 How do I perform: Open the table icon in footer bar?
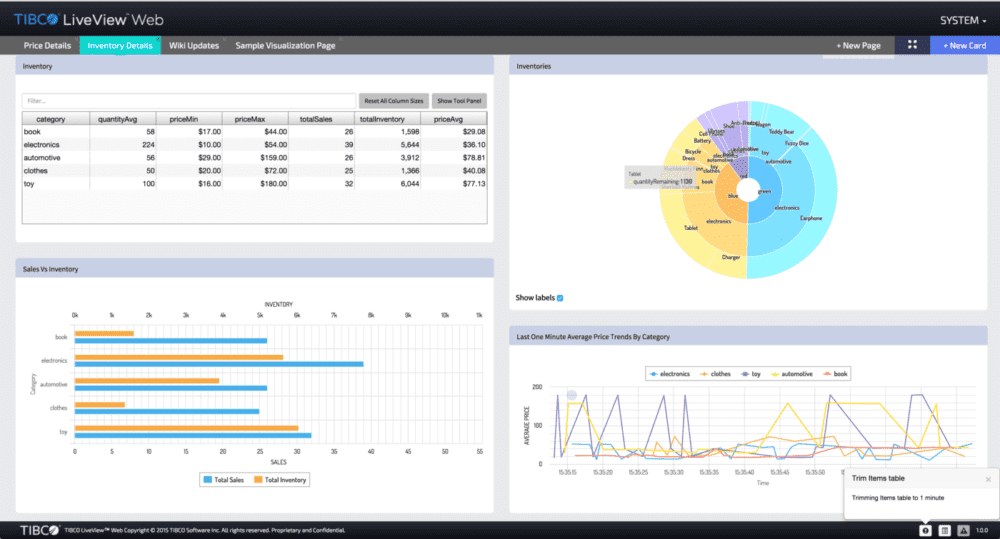coord(945,530)
